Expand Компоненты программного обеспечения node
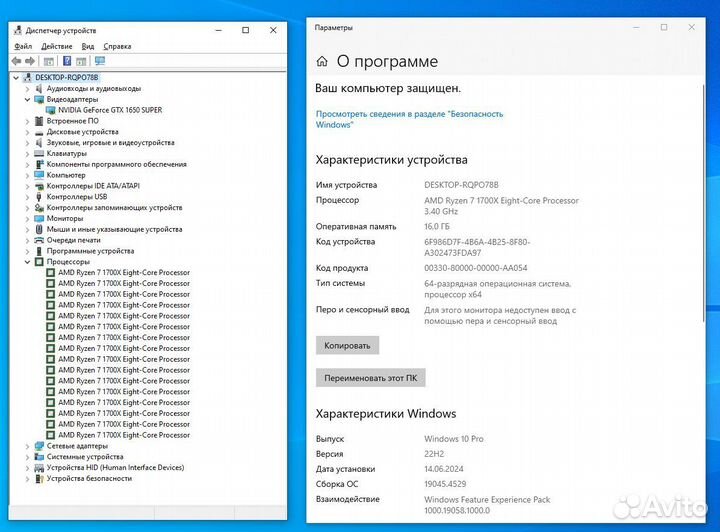 click(x=28, y=164)
